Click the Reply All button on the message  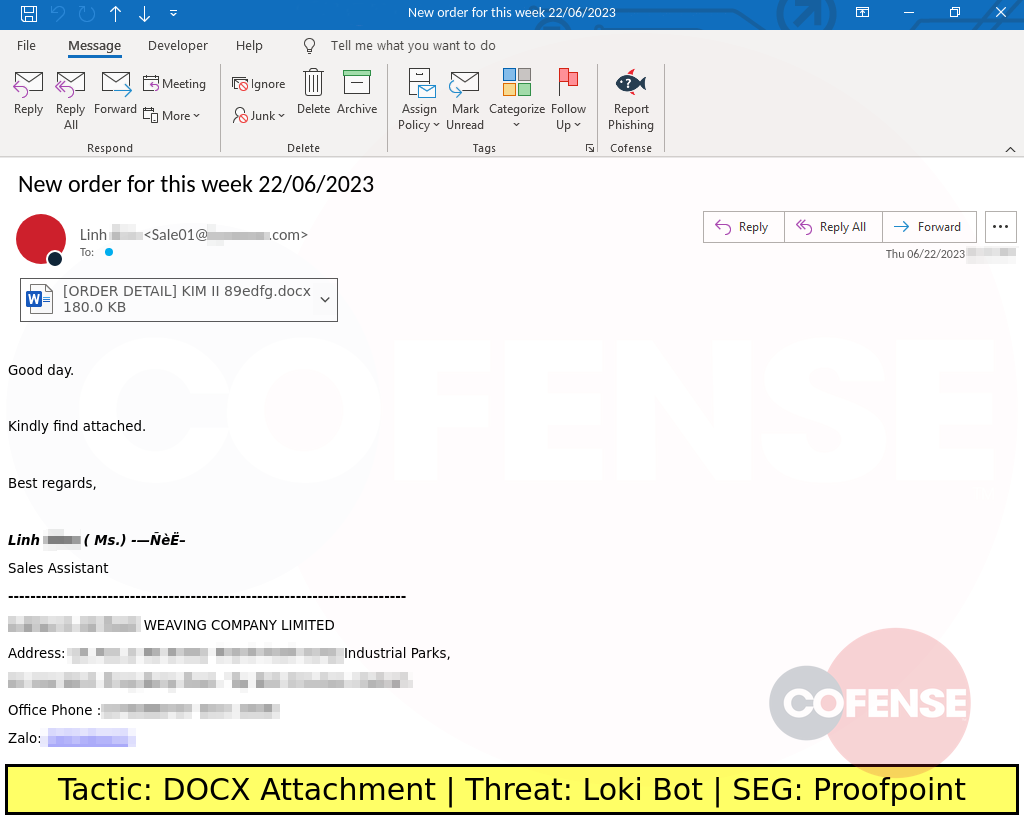pos(833,227)
